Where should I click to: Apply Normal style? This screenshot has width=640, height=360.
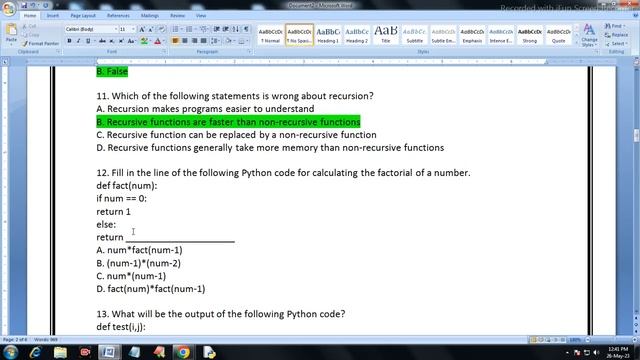(270, 35)
